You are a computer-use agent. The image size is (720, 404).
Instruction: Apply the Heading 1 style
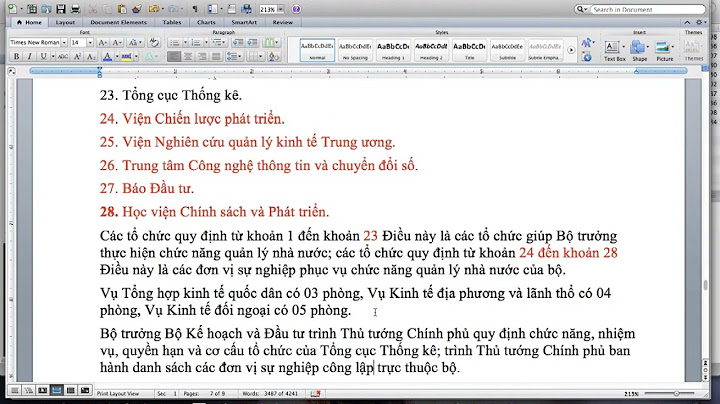point(393,50)
